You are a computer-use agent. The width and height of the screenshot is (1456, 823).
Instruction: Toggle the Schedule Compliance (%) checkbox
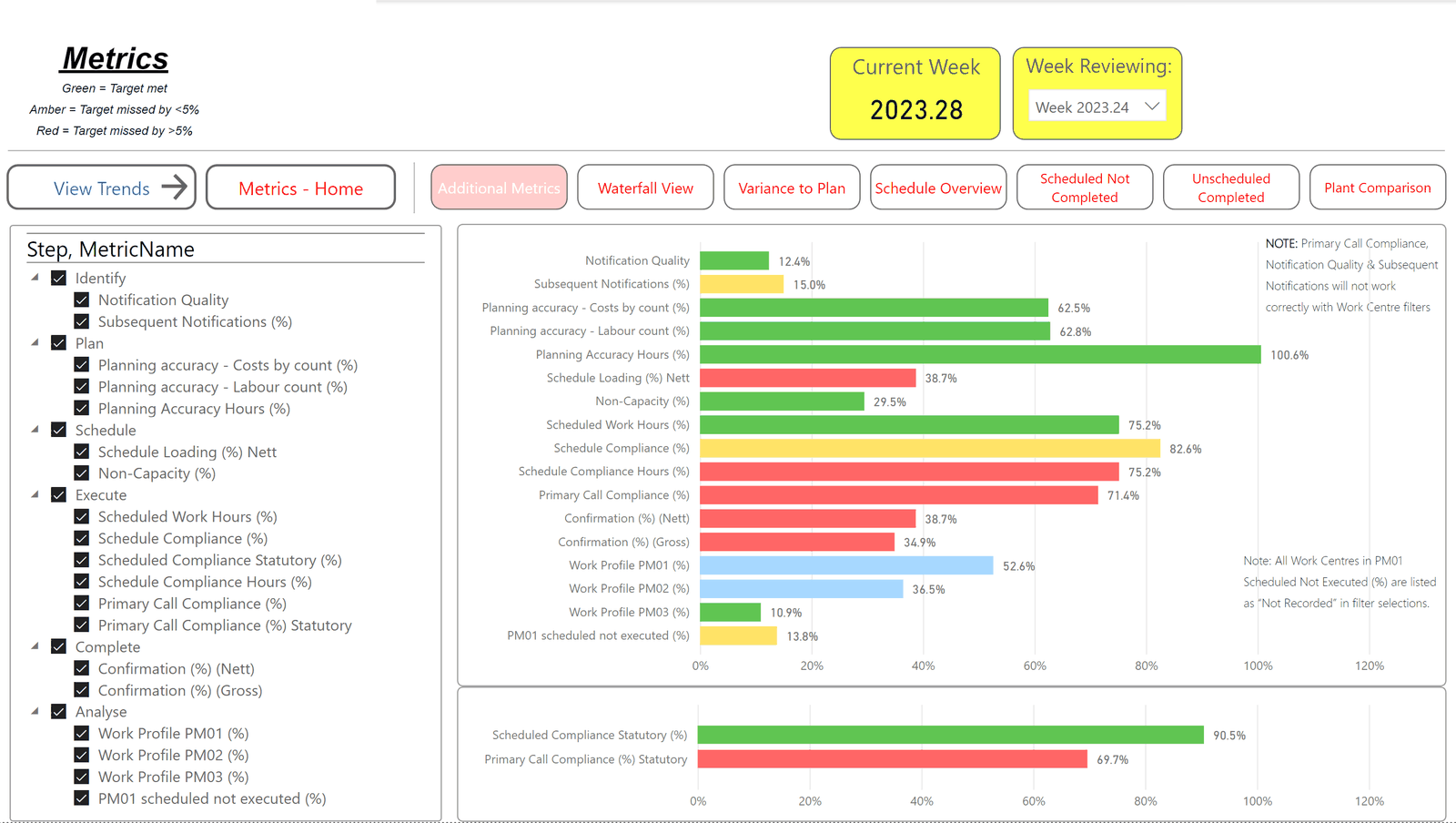[82, 538]
